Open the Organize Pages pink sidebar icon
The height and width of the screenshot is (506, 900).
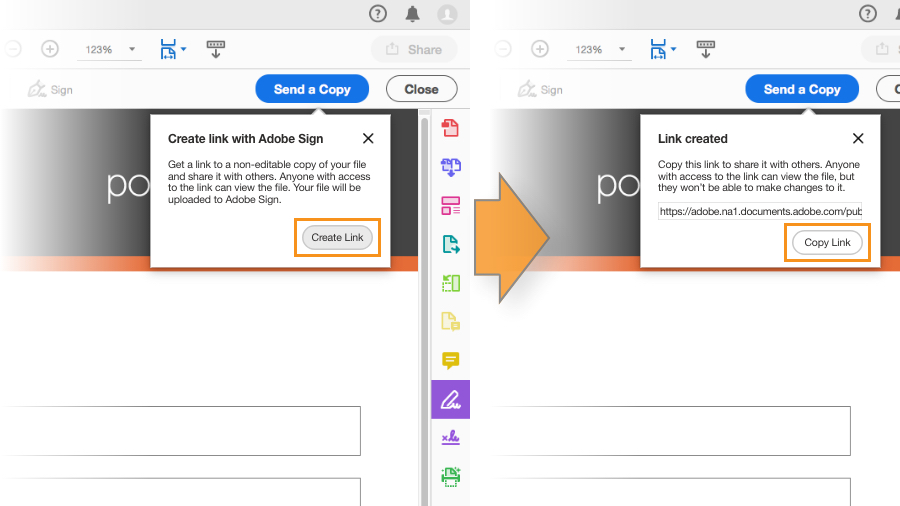(x=450, y=206)
